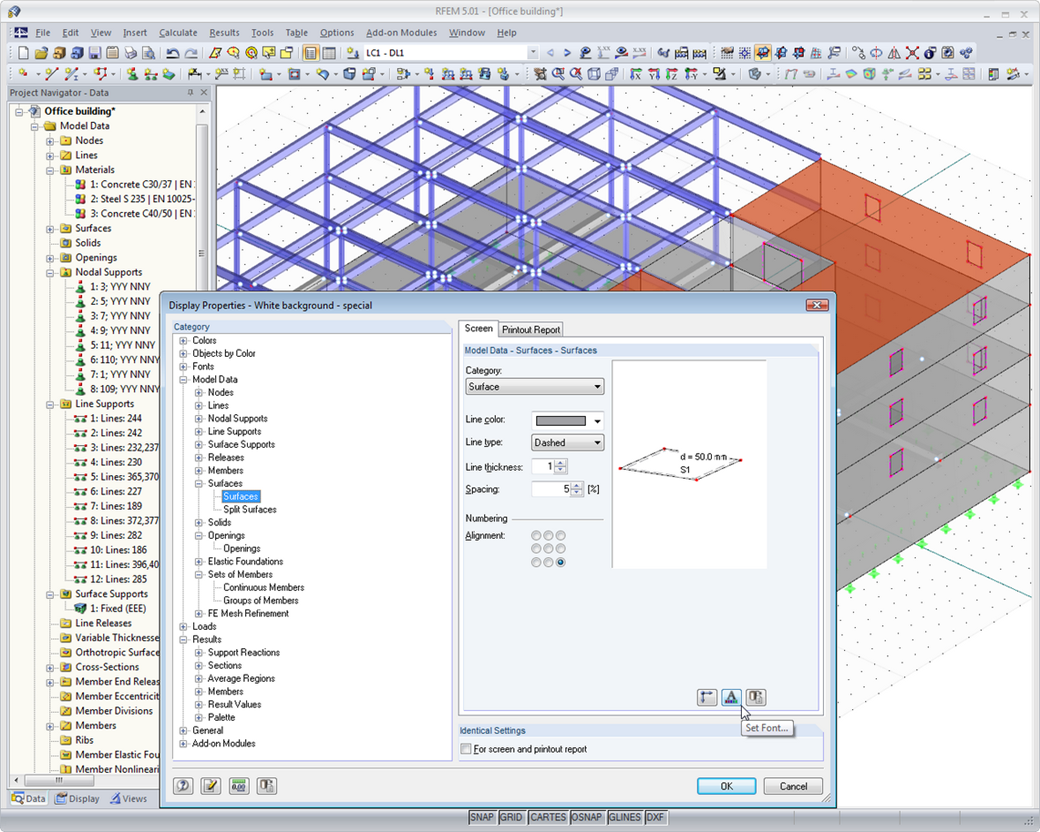Select top-left numbering alignment radio
This screenshot has width=1040, height=832.
536,535
